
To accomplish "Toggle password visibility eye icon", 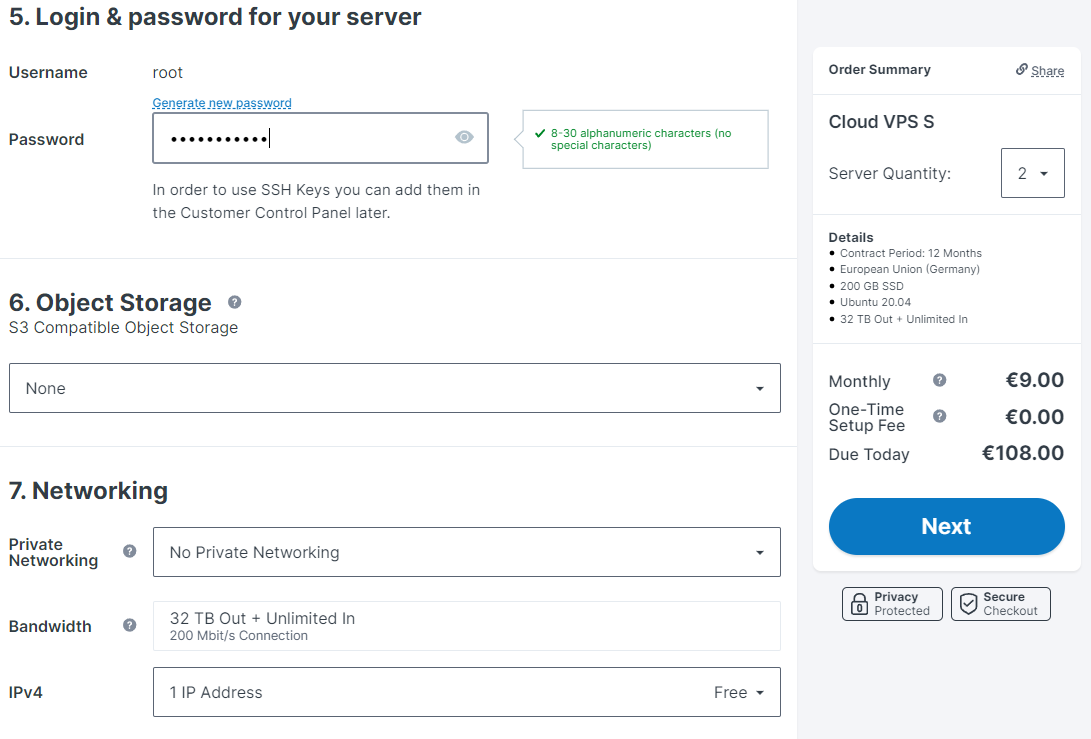I will [x=464, y=138].
